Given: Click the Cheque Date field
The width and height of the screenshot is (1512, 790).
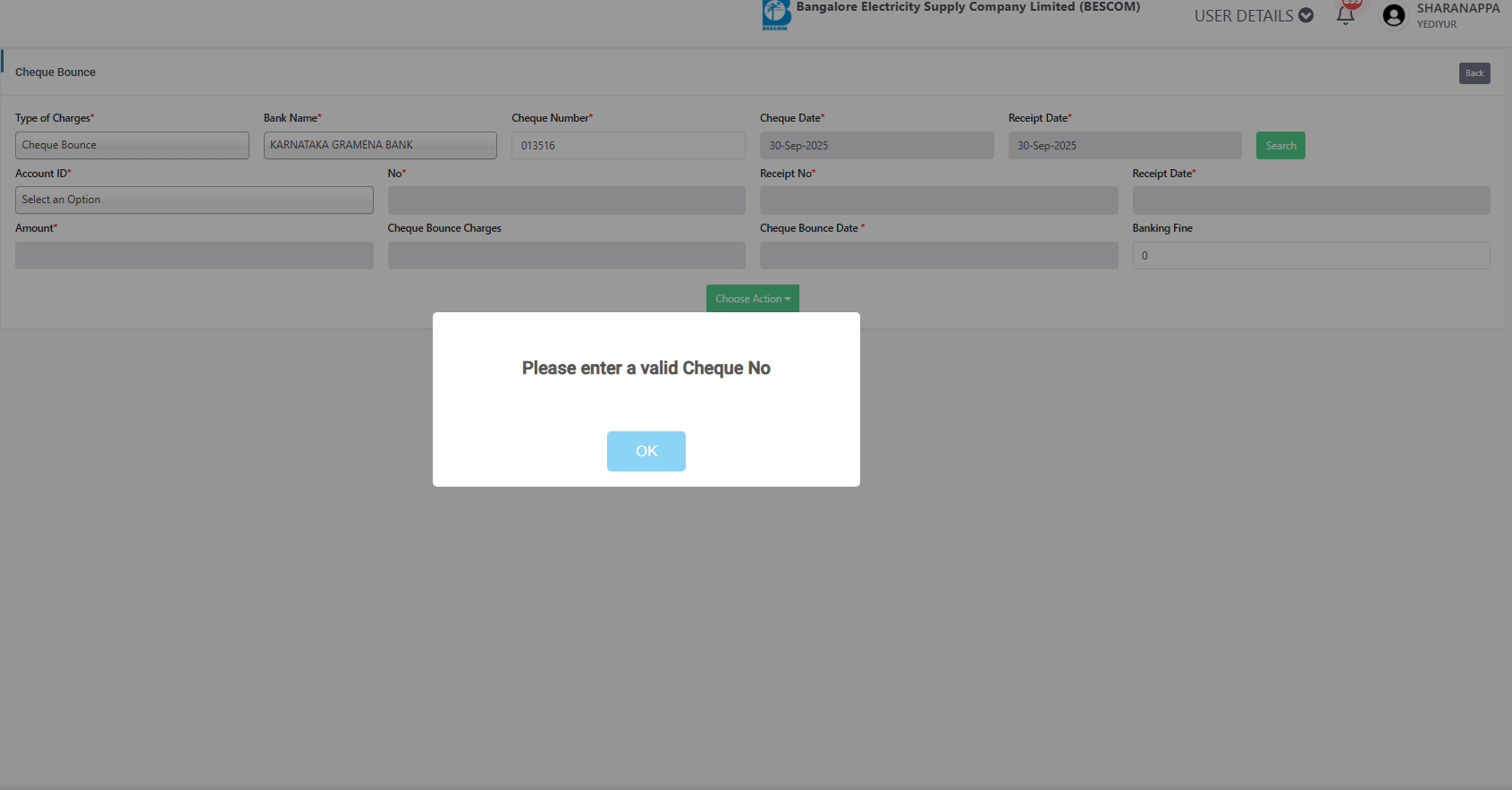Looking at the screenshot, I should click(877, 146).
